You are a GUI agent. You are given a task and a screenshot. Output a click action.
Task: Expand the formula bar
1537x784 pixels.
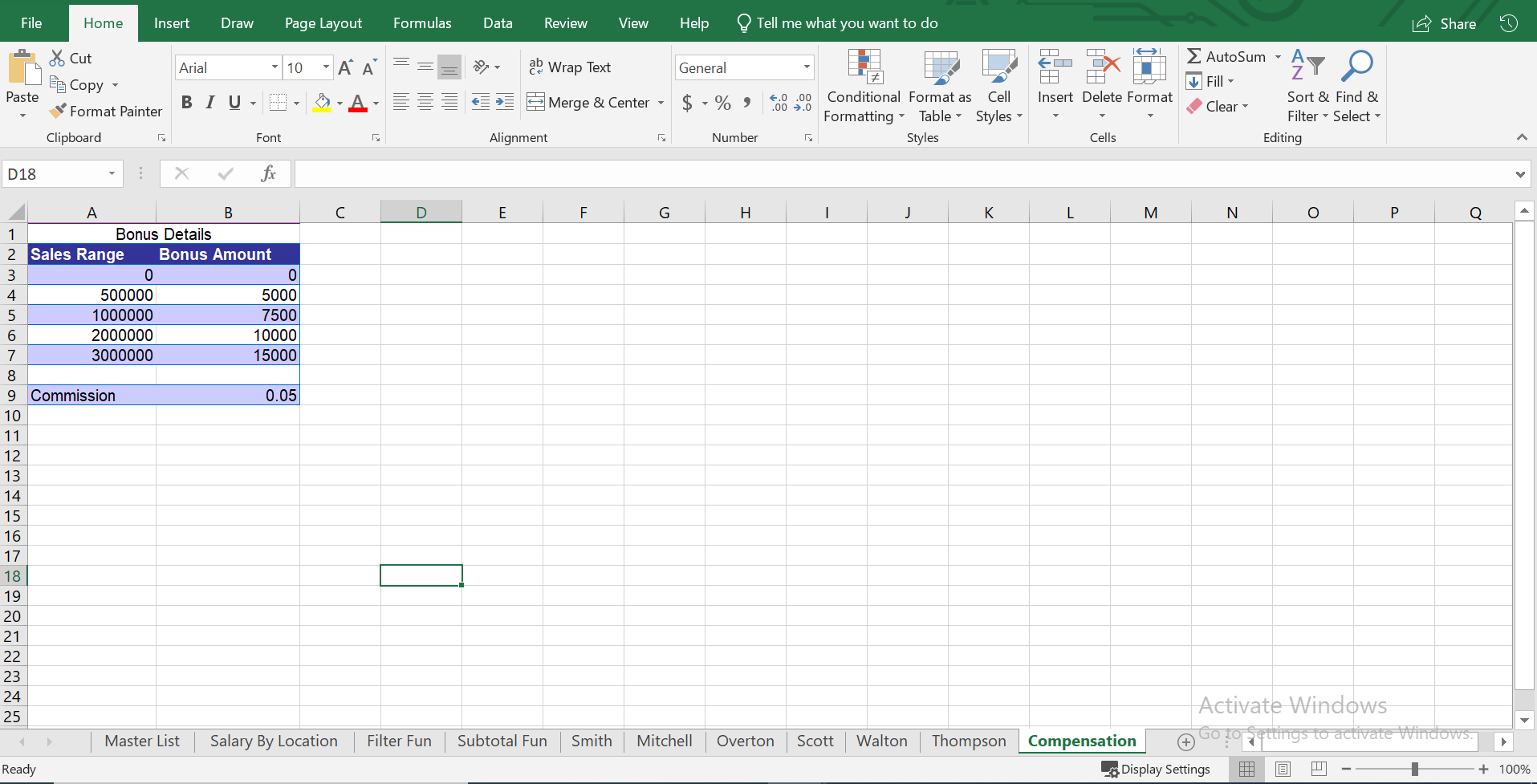pyautogui.click(x=1520, y=174)
